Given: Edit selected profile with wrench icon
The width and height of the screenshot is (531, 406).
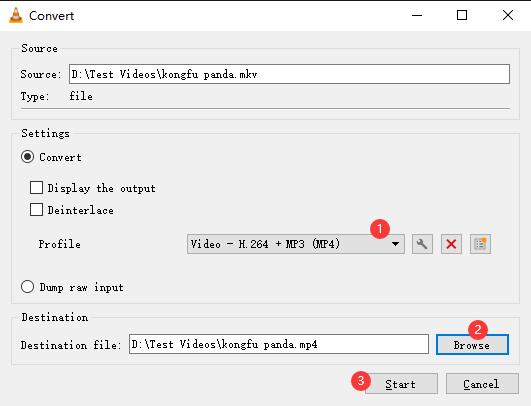Looking at the screenshot, I should pyautogui.click(x=422, y=244).
